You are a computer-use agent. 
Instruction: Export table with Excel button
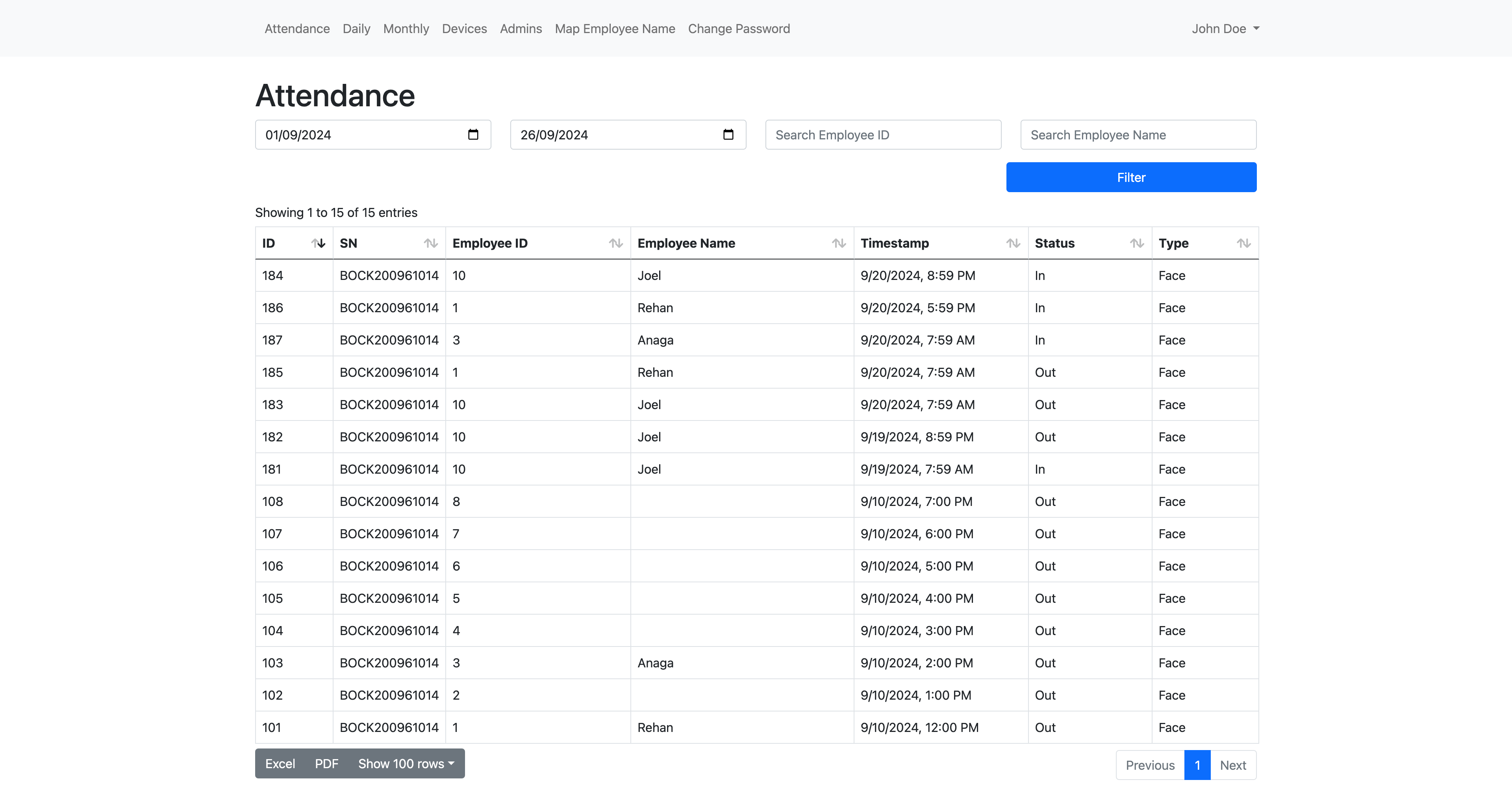[x=280, y=763]
